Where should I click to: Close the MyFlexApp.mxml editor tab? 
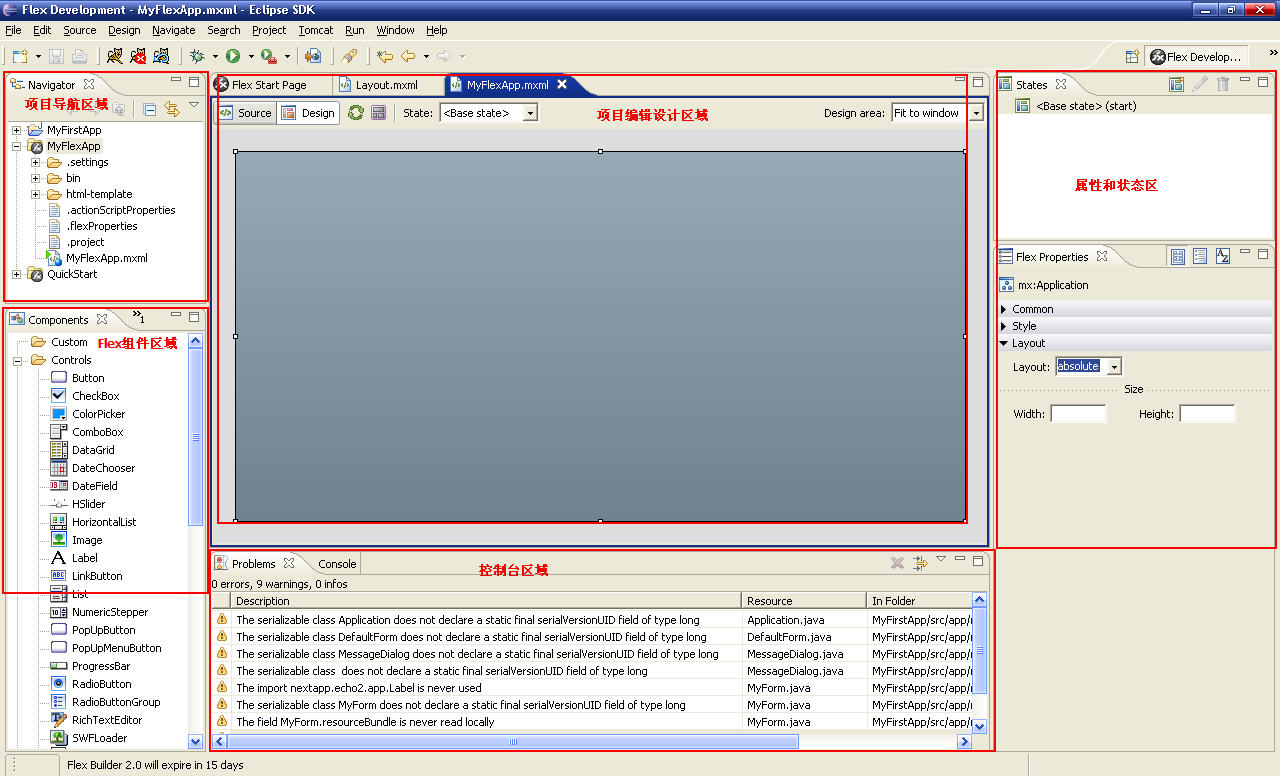point(562,85)
